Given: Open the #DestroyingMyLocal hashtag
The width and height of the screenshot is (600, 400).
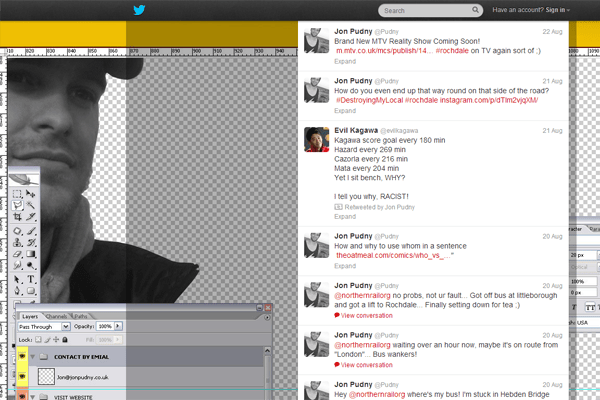Looking at the screenshot, I should point(370,100).
